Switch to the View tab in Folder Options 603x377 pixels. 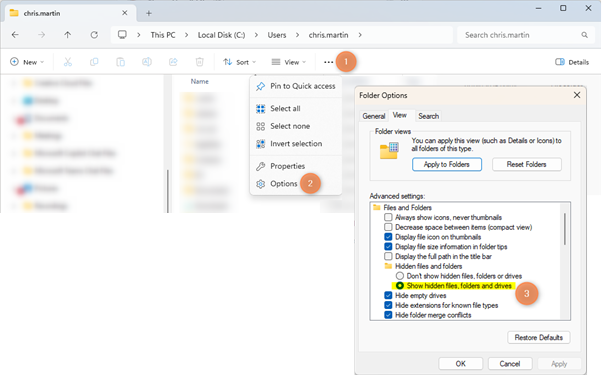tap(400, 115)
